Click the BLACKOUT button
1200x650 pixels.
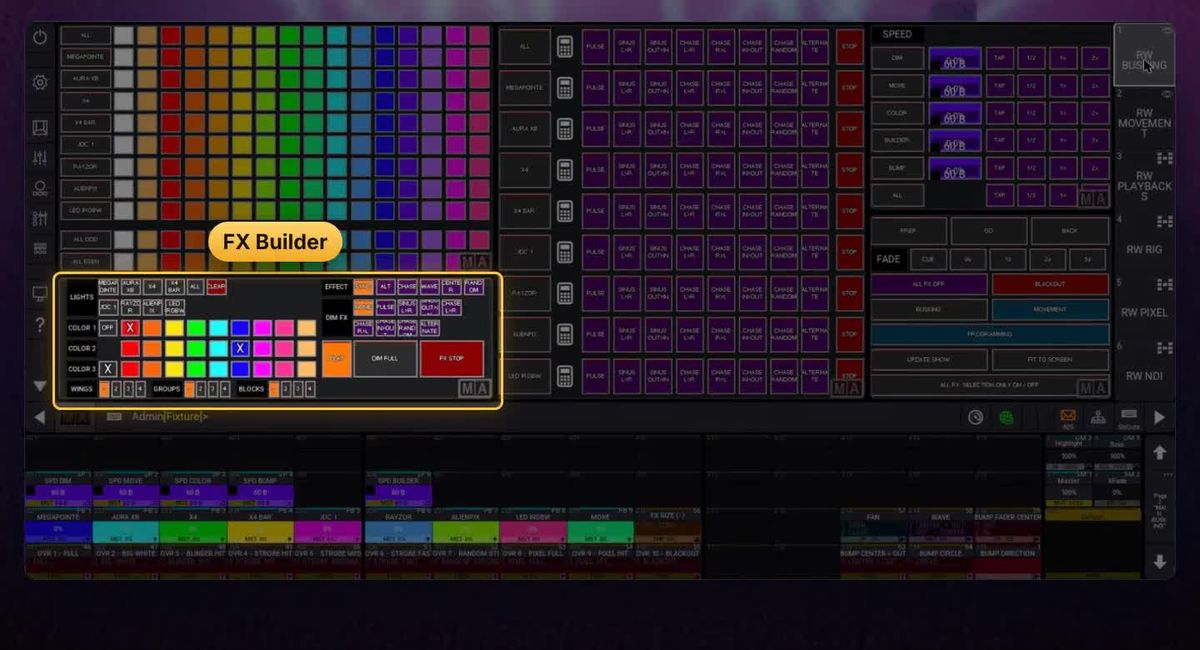(x=1050, y=284)
